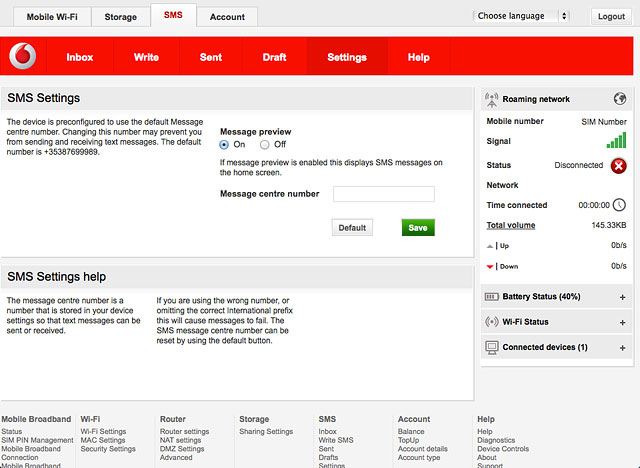The height and width of the screenshot is (468, 640).
Task: Open the Write menu item
Action: click(x=146, y=57)
